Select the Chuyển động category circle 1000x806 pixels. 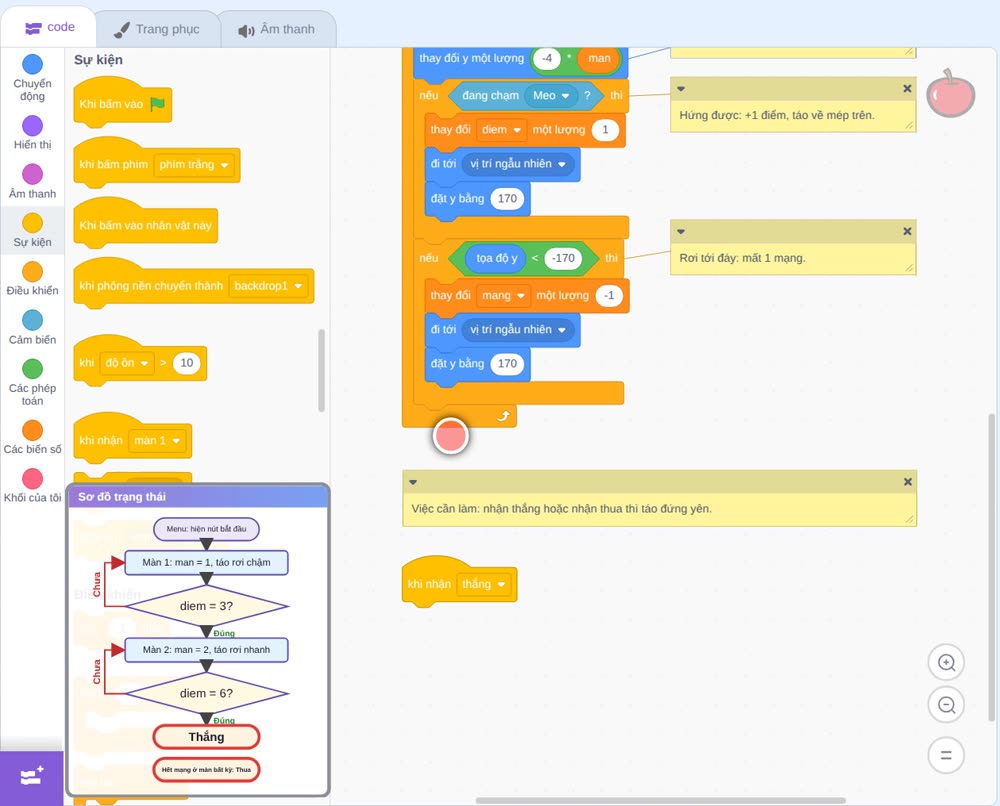tap(32, 64)
